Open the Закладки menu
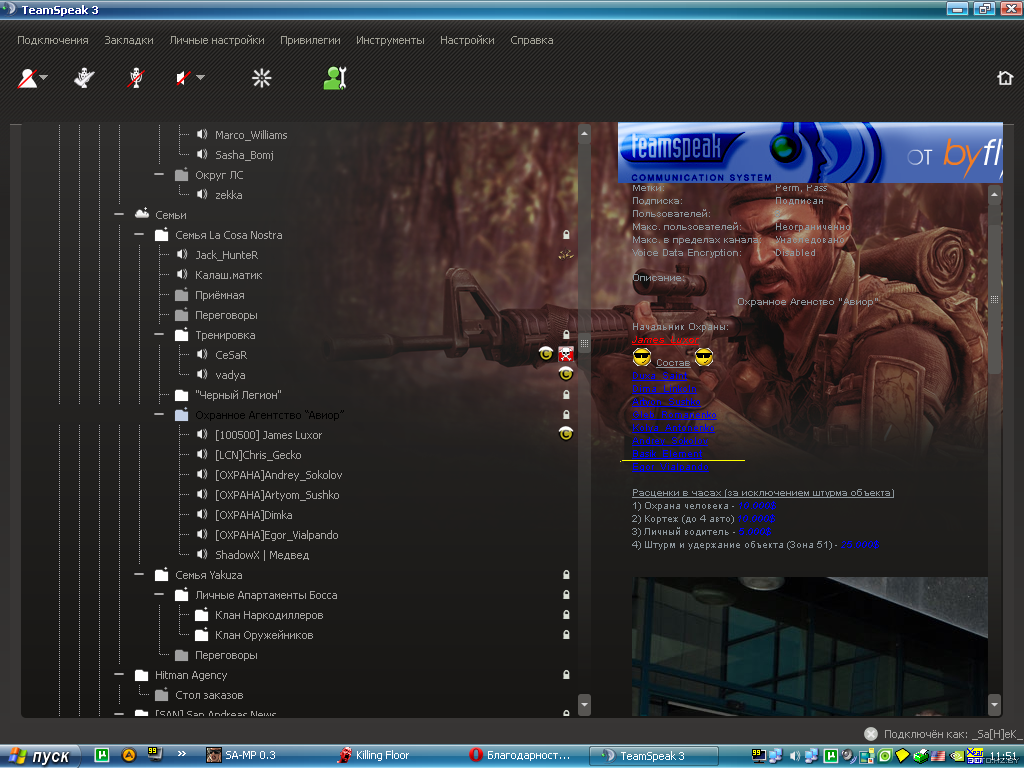The image size is (1024, 768). [129, 40]
